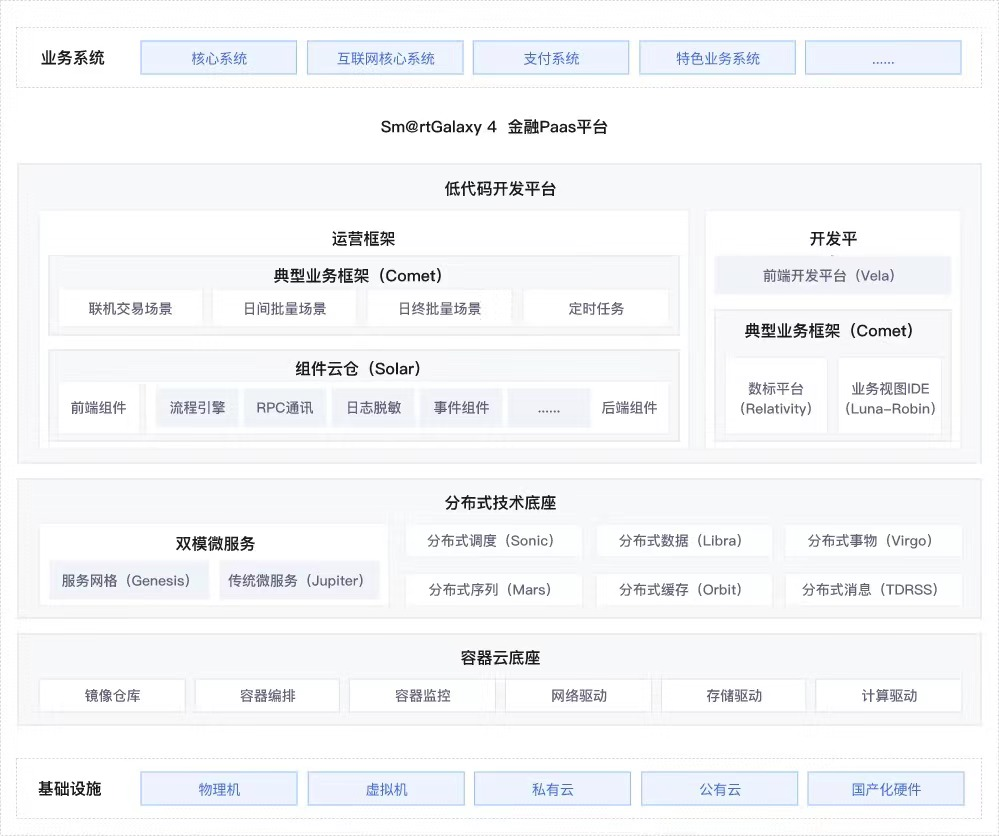Open the 国产化硬件 option

[886, 788]
